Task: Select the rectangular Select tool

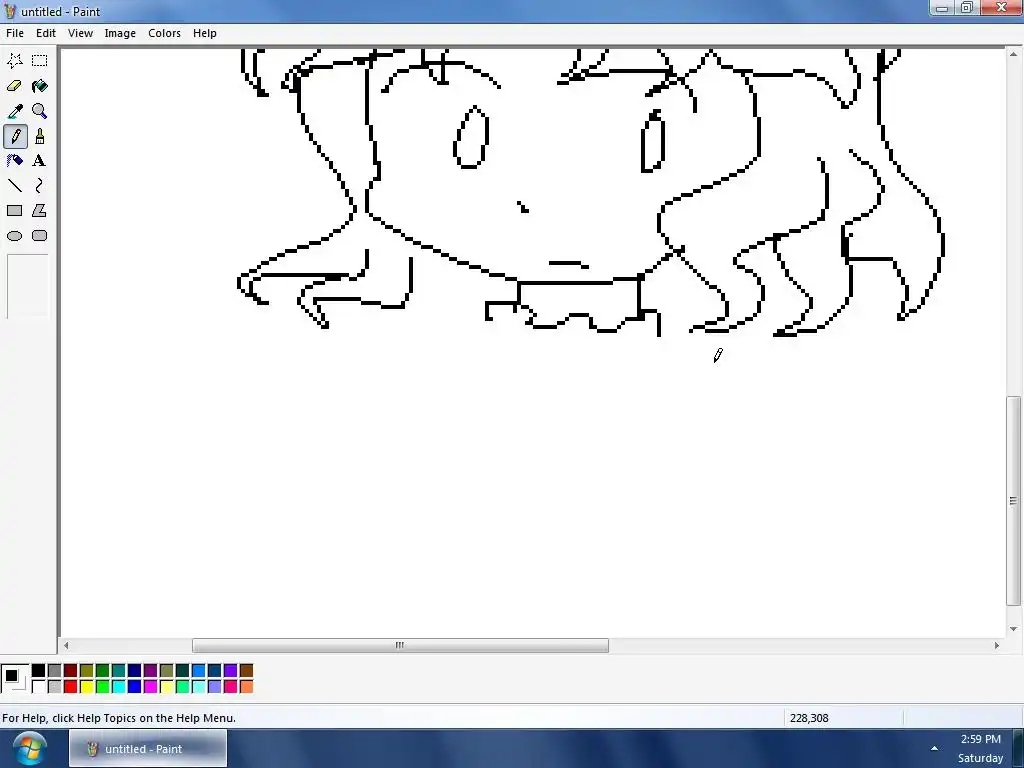Action: [40, 61]
